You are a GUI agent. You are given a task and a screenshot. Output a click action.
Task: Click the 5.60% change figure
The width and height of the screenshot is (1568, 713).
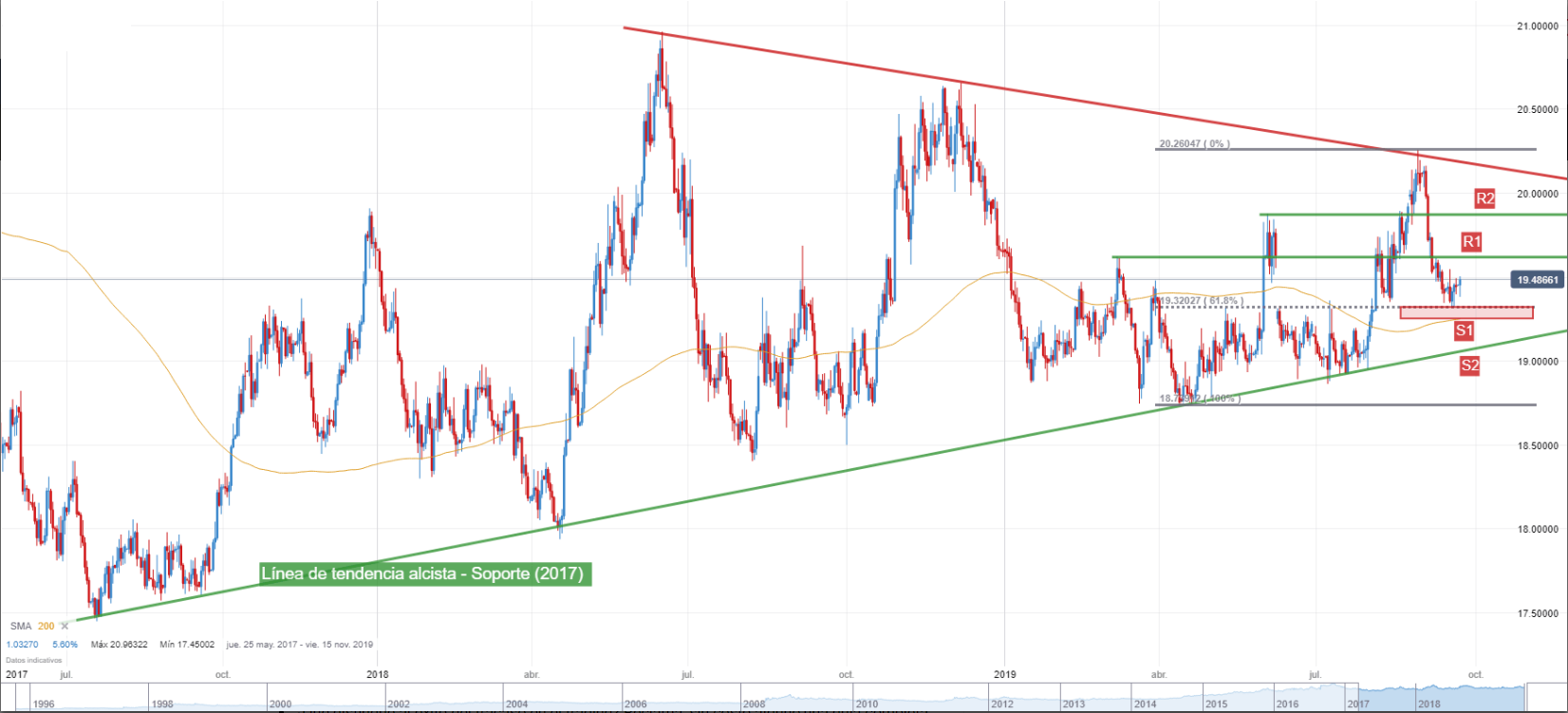click(x=65, y=645)
